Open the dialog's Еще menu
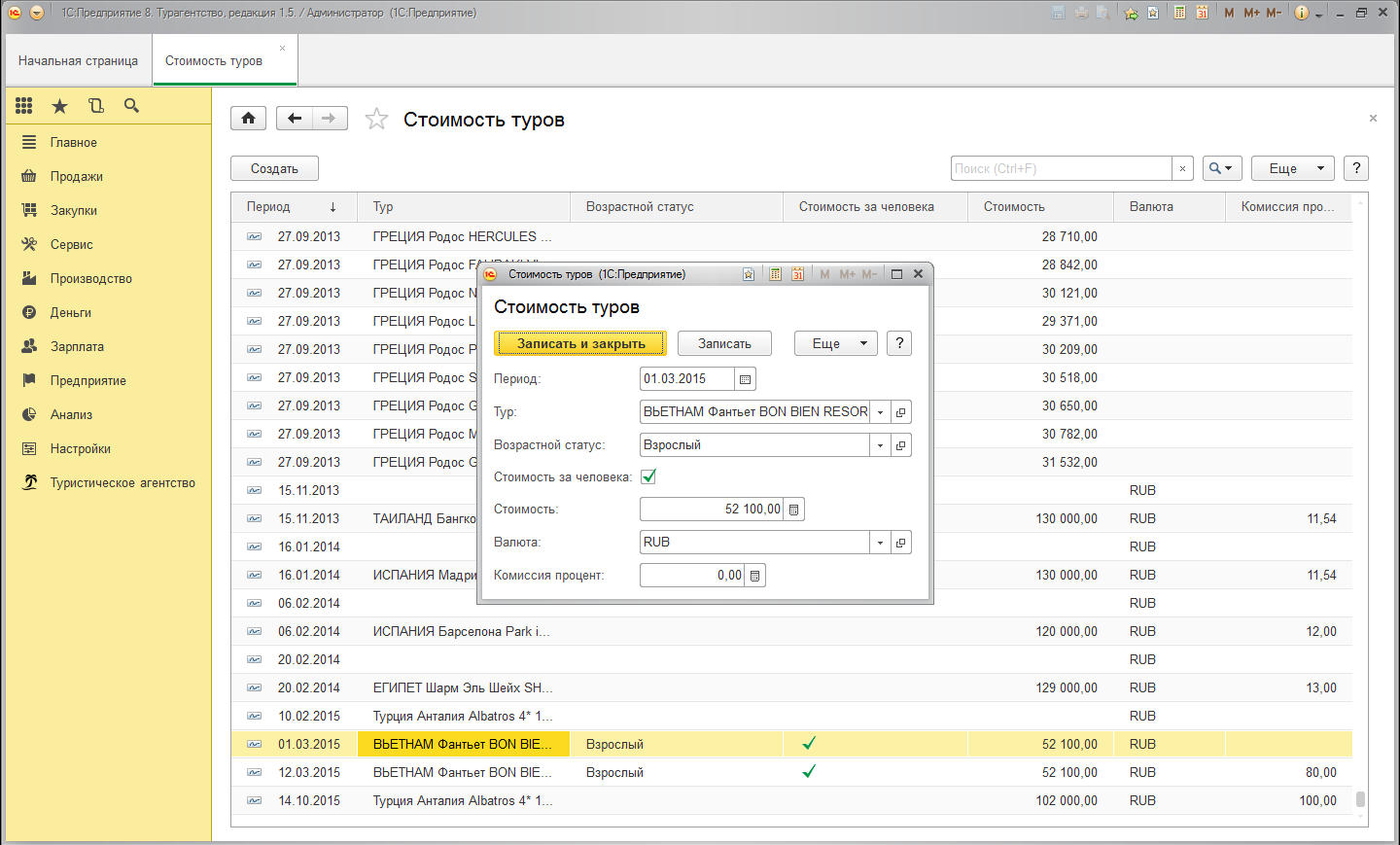Screen dimensions: 1400x845 (836, 343)
